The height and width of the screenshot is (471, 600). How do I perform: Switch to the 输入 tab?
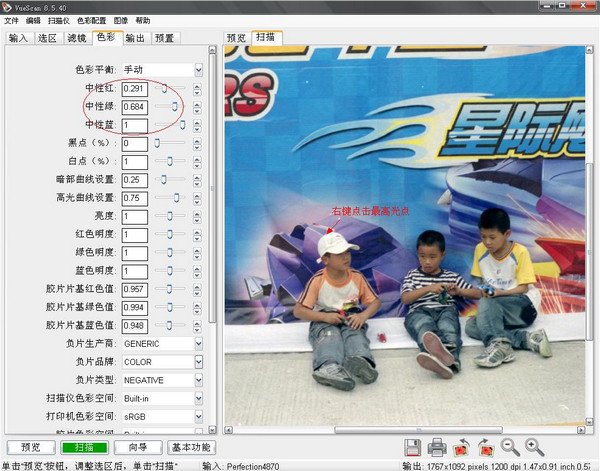pos(19,38)
